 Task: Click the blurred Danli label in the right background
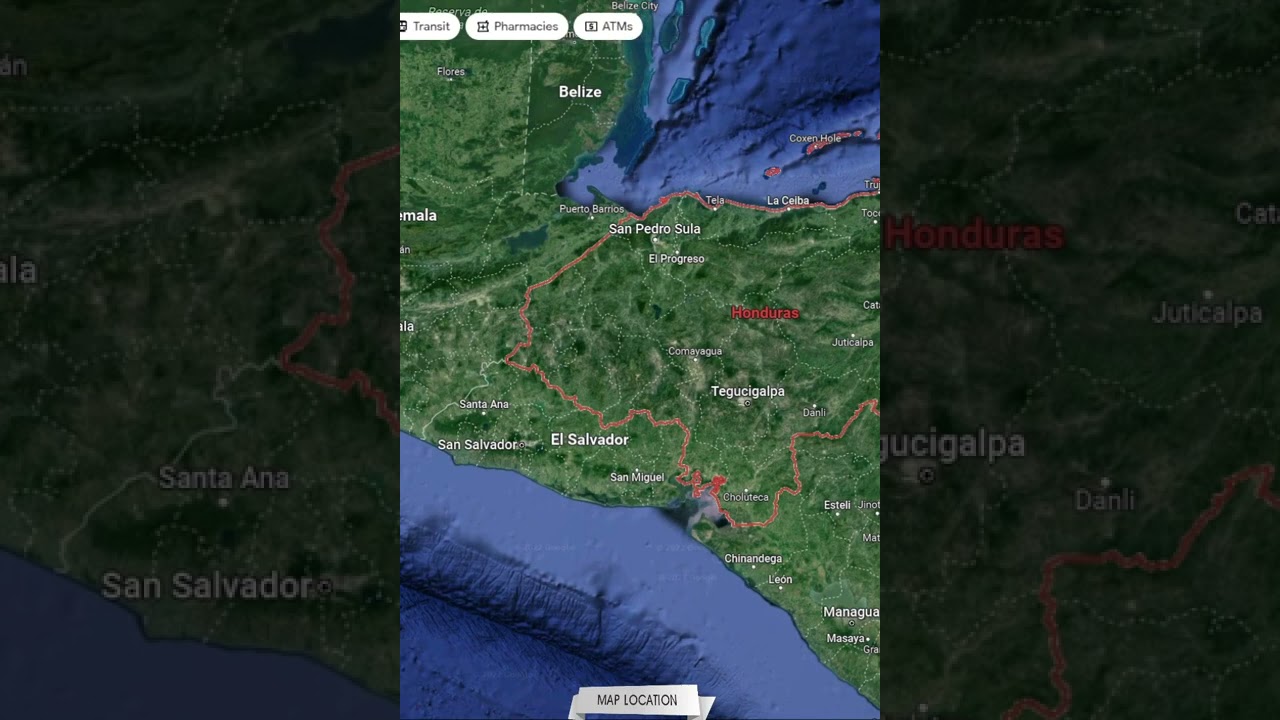tap(1105, 499)
